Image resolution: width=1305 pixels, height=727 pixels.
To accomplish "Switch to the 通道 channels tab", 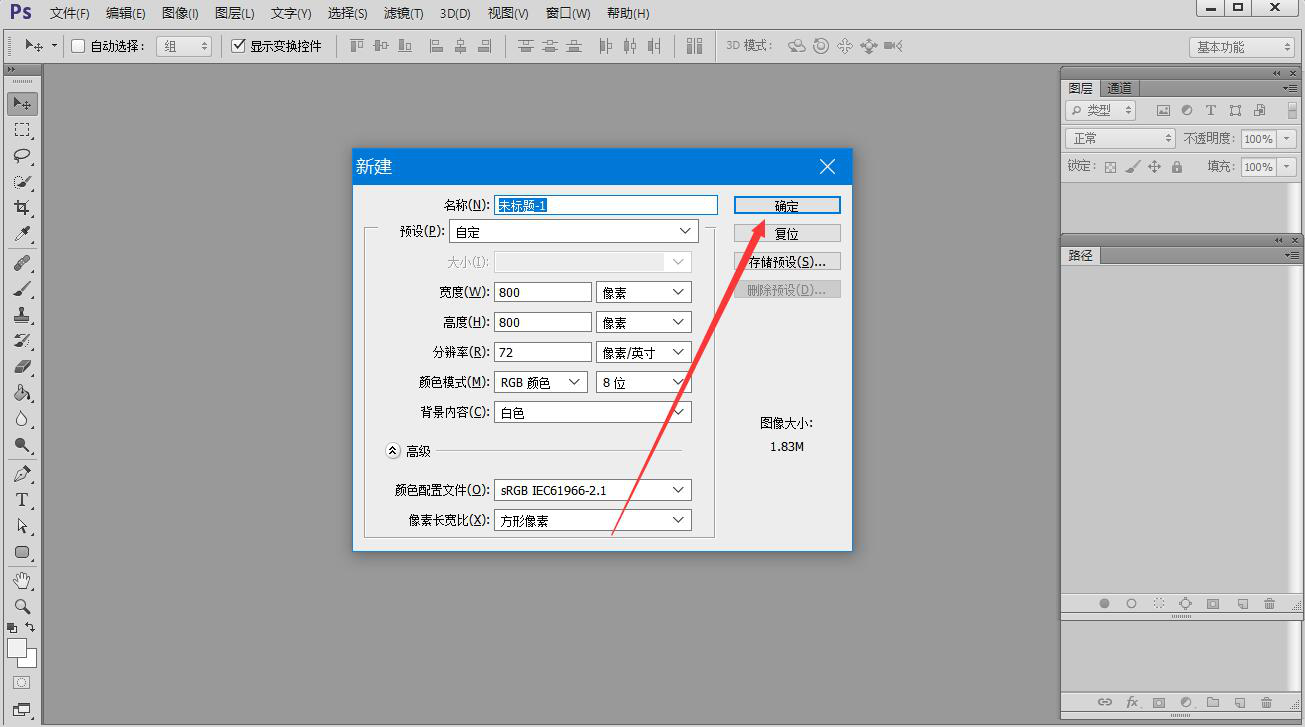I will [x=1119, y=88].
